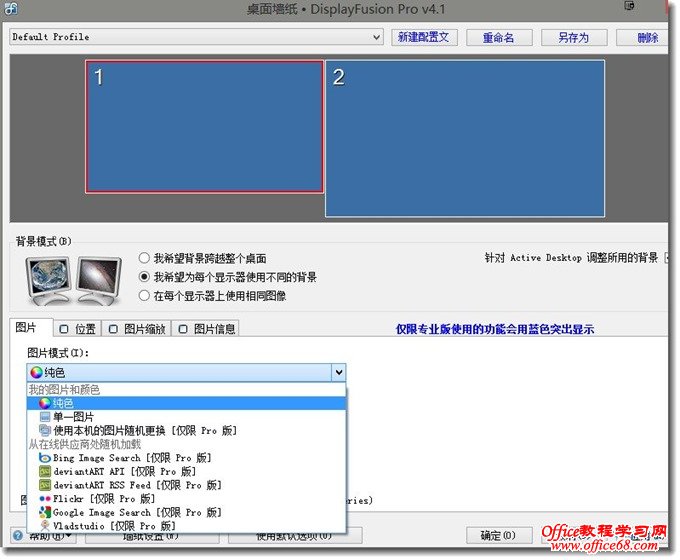Click the 重命名 button
The height and width of the screenshot is (560, 680).
tap(499, 38)
